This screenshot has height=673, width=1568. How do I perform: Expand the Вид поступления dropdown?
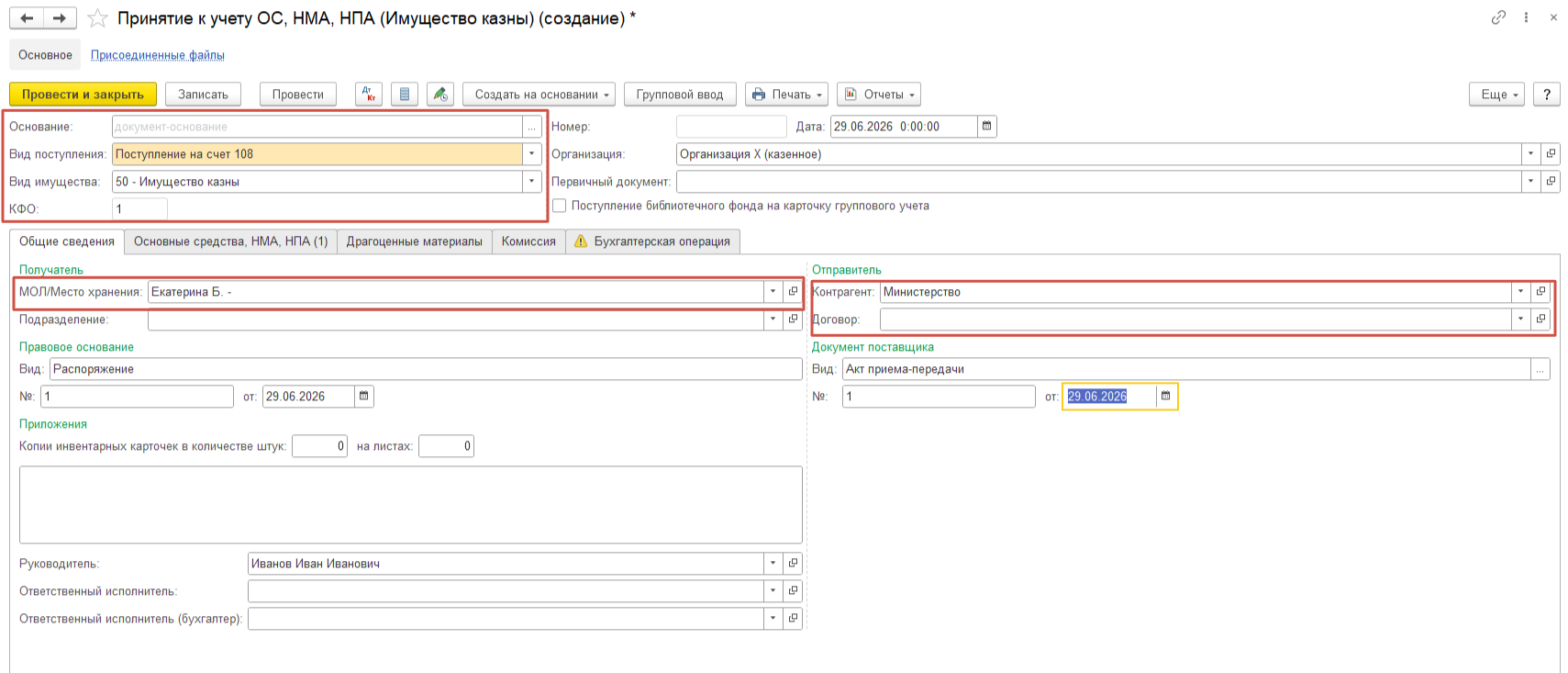click(532, 154)
